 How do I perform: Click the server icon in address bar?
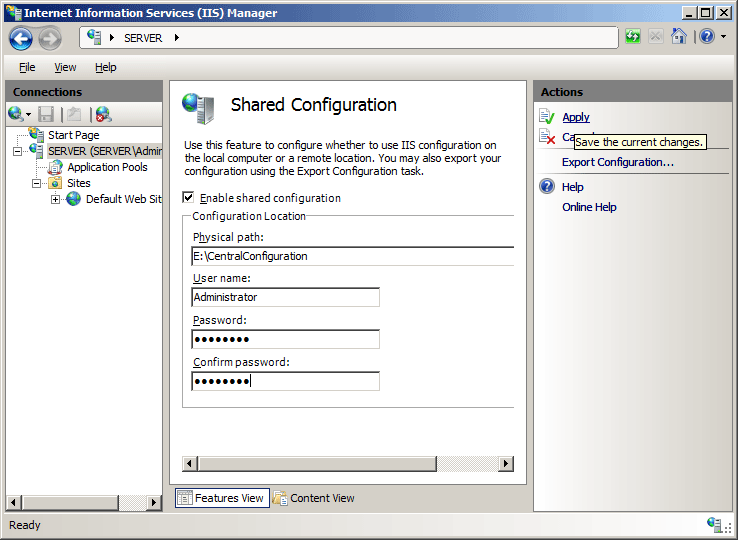coord(94,37)
